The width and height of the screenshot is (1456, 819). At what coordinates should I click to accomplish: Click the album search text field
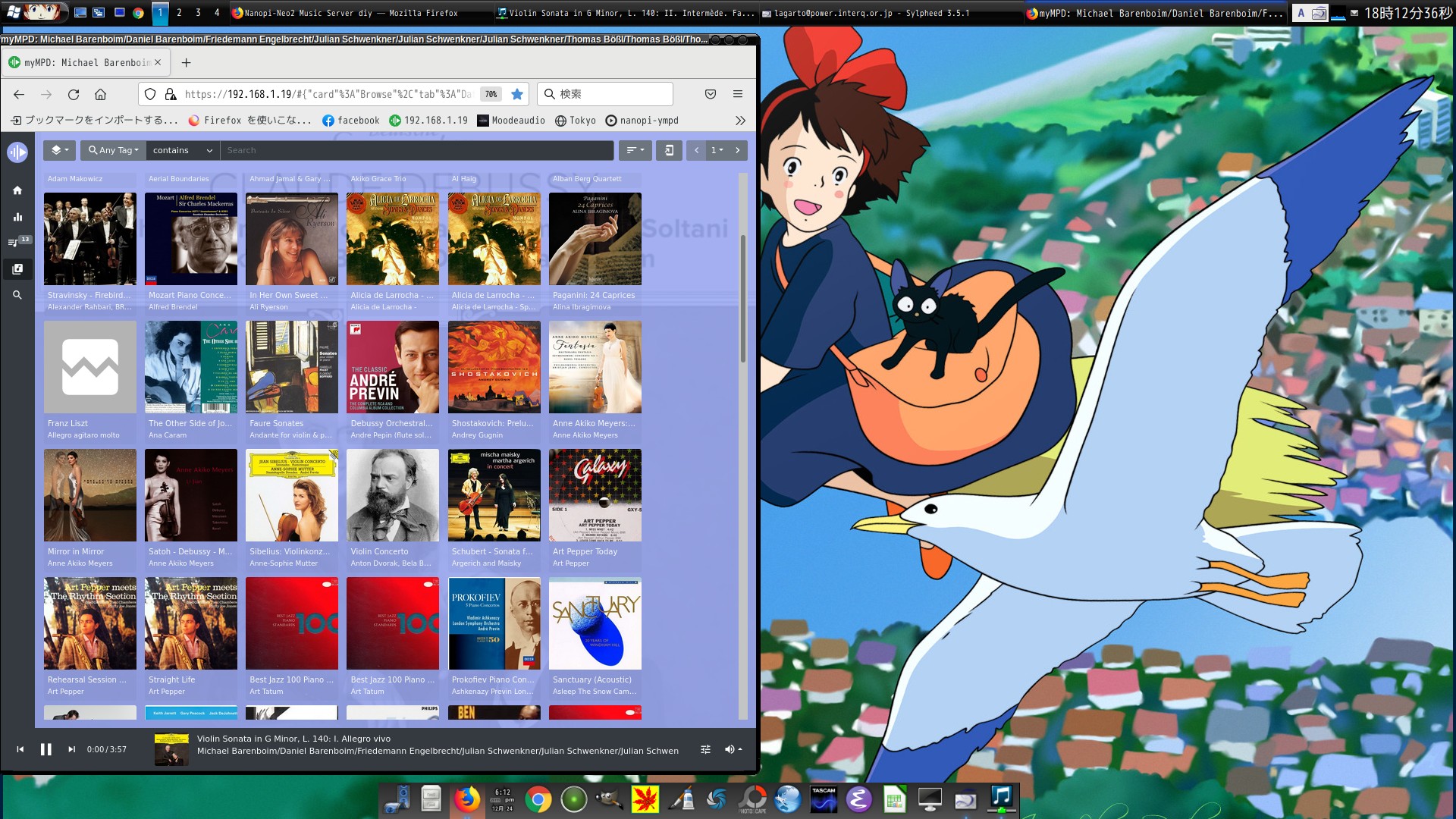pyautogui.click(x=417, y=150)
